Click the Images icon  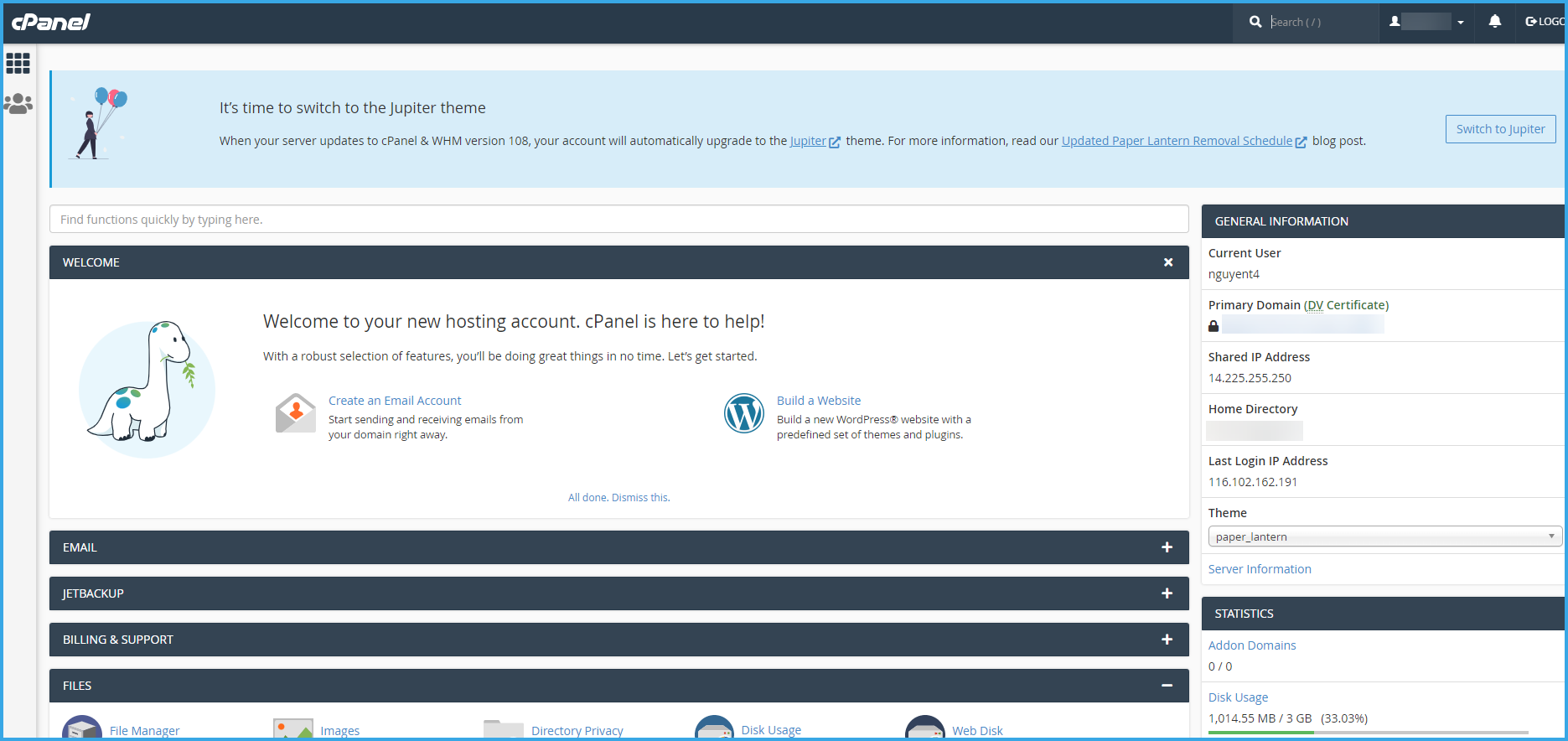(293, 728)
